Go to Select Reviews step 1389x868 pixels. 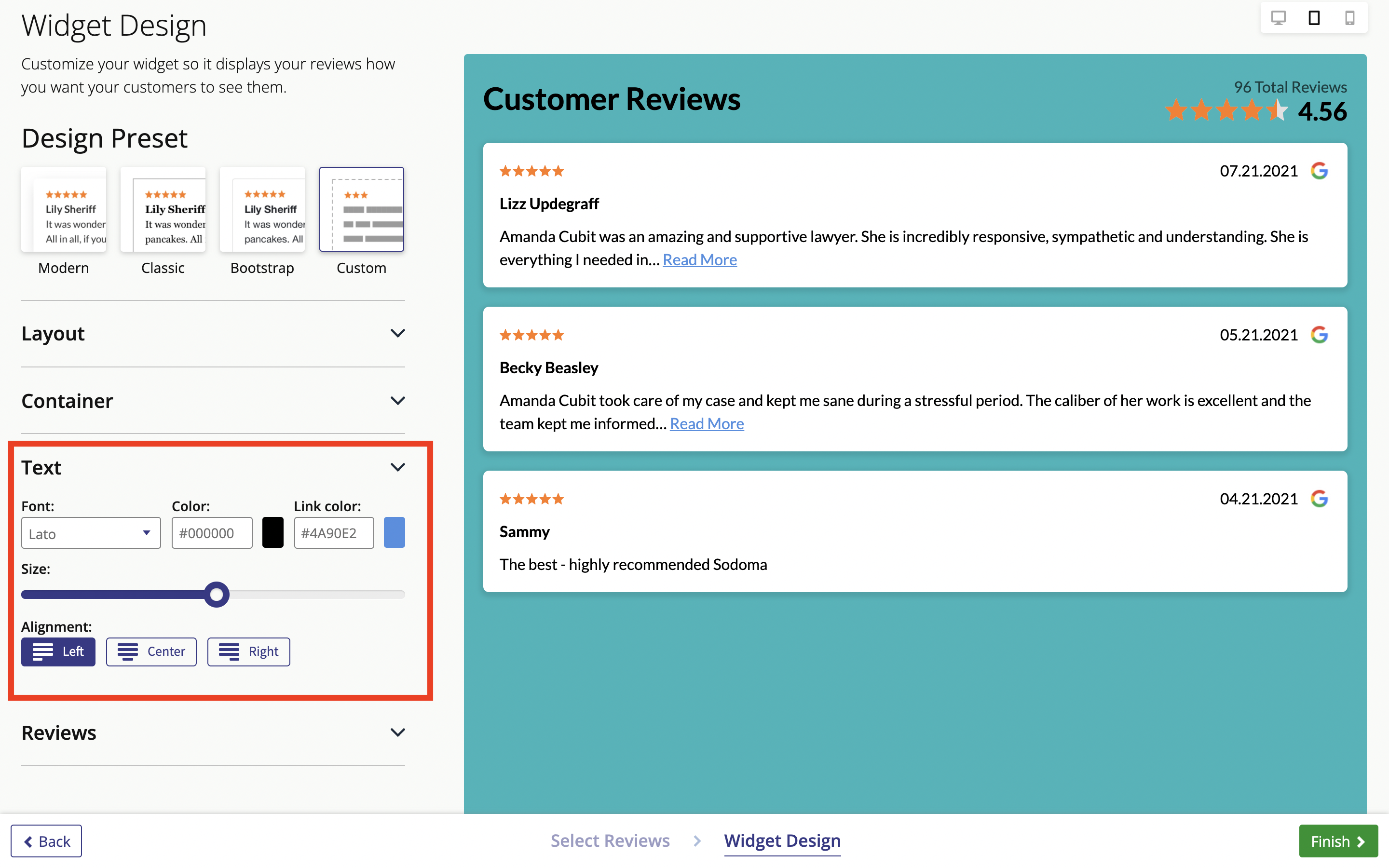610,841
